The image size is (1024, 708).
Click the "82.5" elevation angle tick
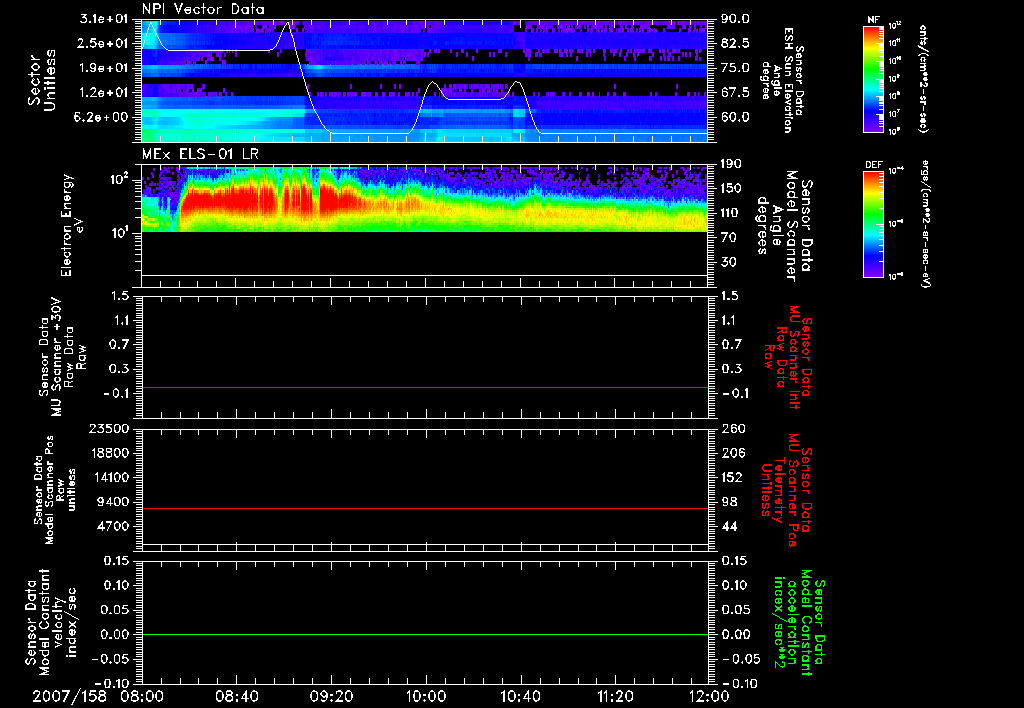click(x=735, y=44)
